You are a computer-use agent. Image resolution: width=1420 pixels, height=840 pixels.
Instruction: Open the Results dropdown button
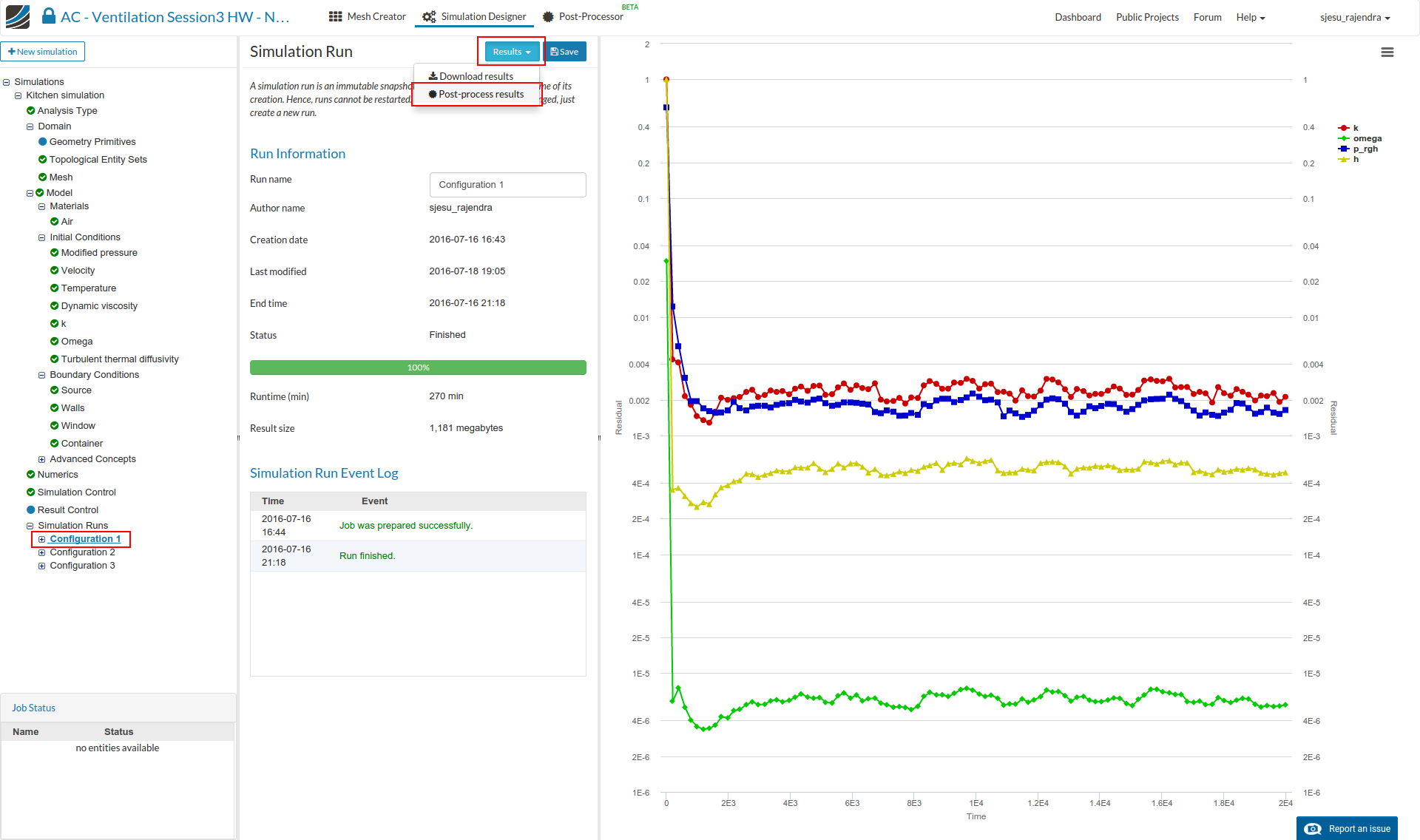(512, 52)
